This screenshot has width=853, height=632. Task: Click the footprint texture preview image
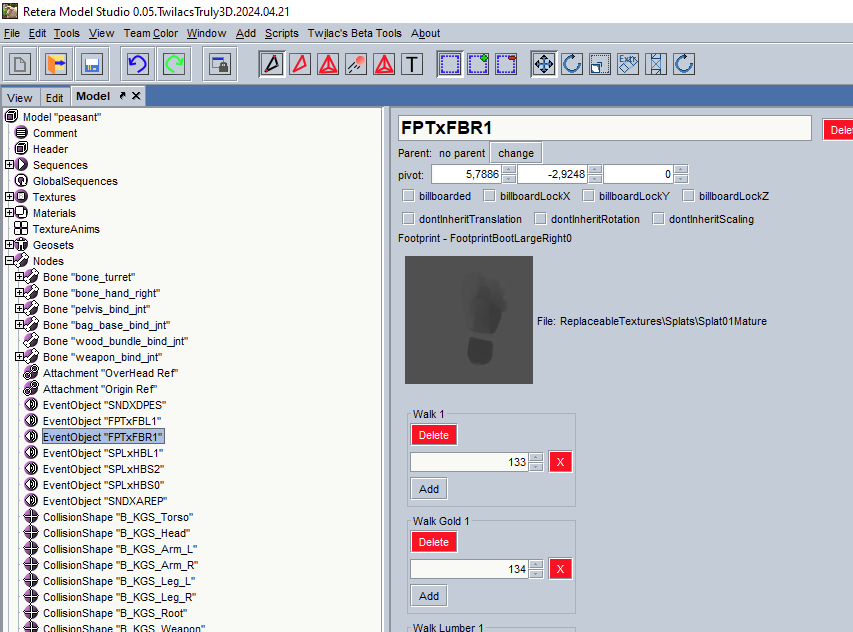[x=469, y=320]
